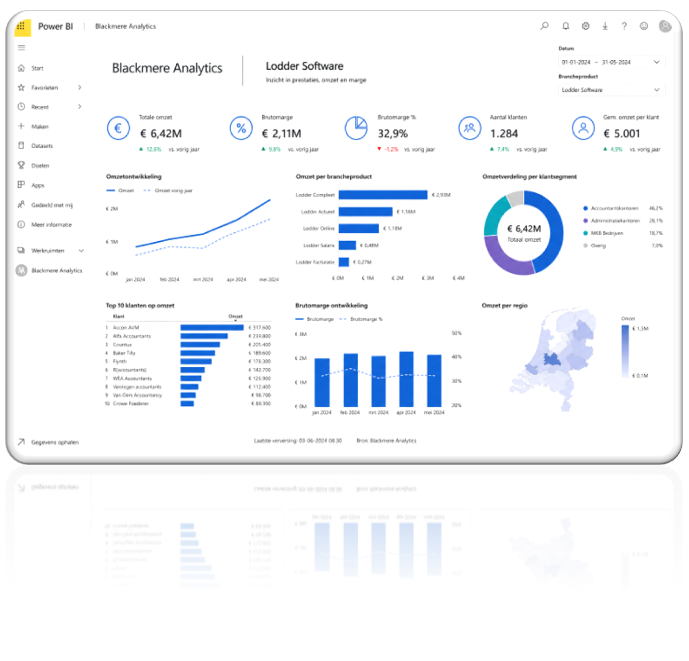Click the Lodder Compleet bar
Viewport: 689px width, 661px height.
[x=383, y=195]
